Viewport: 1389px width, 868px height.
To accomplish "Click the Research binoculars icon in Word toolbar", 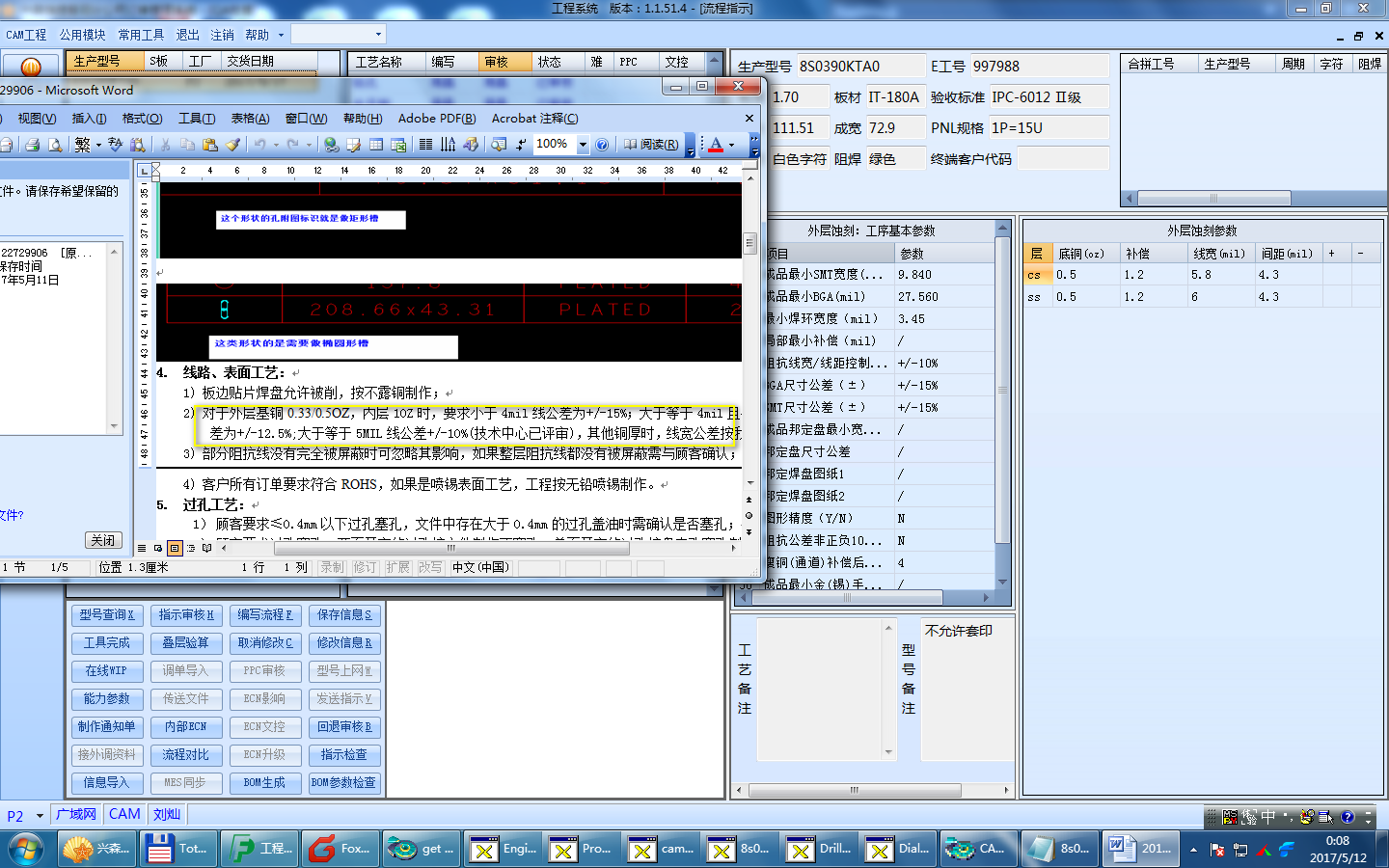I will 138,145.
